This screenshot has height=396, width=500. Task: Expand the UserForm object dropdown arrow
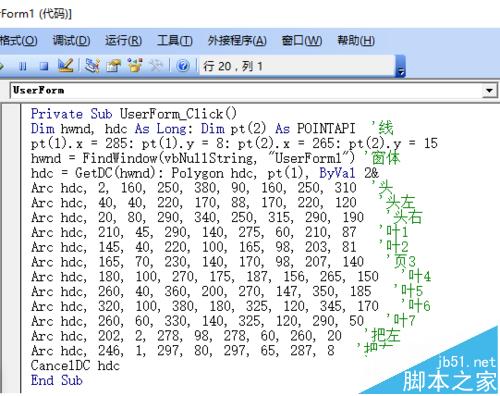[489, 90]
